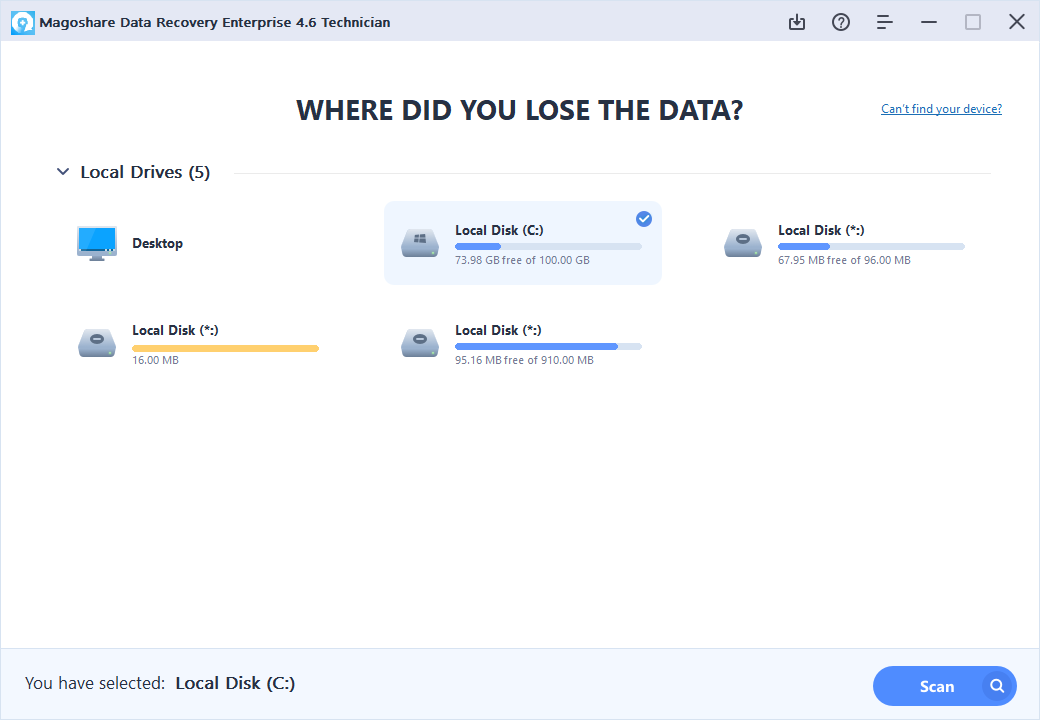Image resolution: width=1040 pixels, height=720 pixels.
Task: Click the Windows-logo drive icon of Local Disk (C:)
Action: coord(420,242)
